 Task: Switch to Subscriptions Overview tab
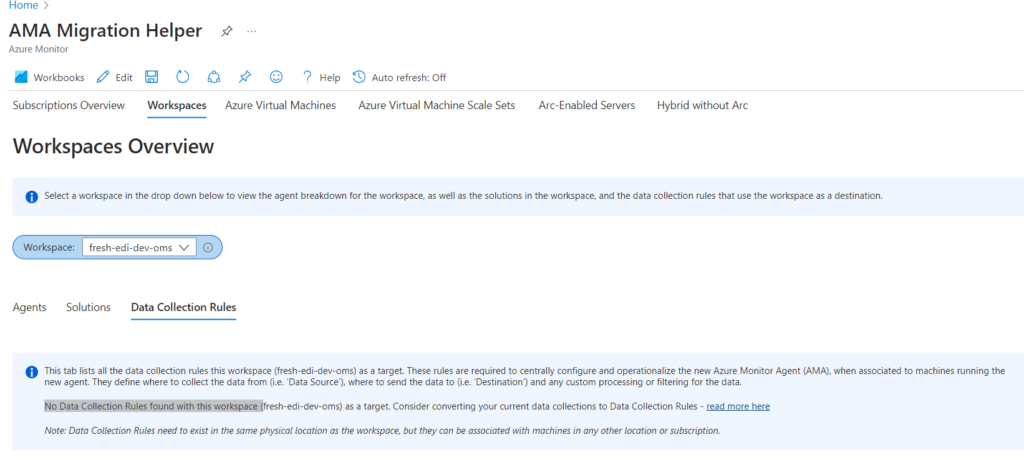pos(69,105)
